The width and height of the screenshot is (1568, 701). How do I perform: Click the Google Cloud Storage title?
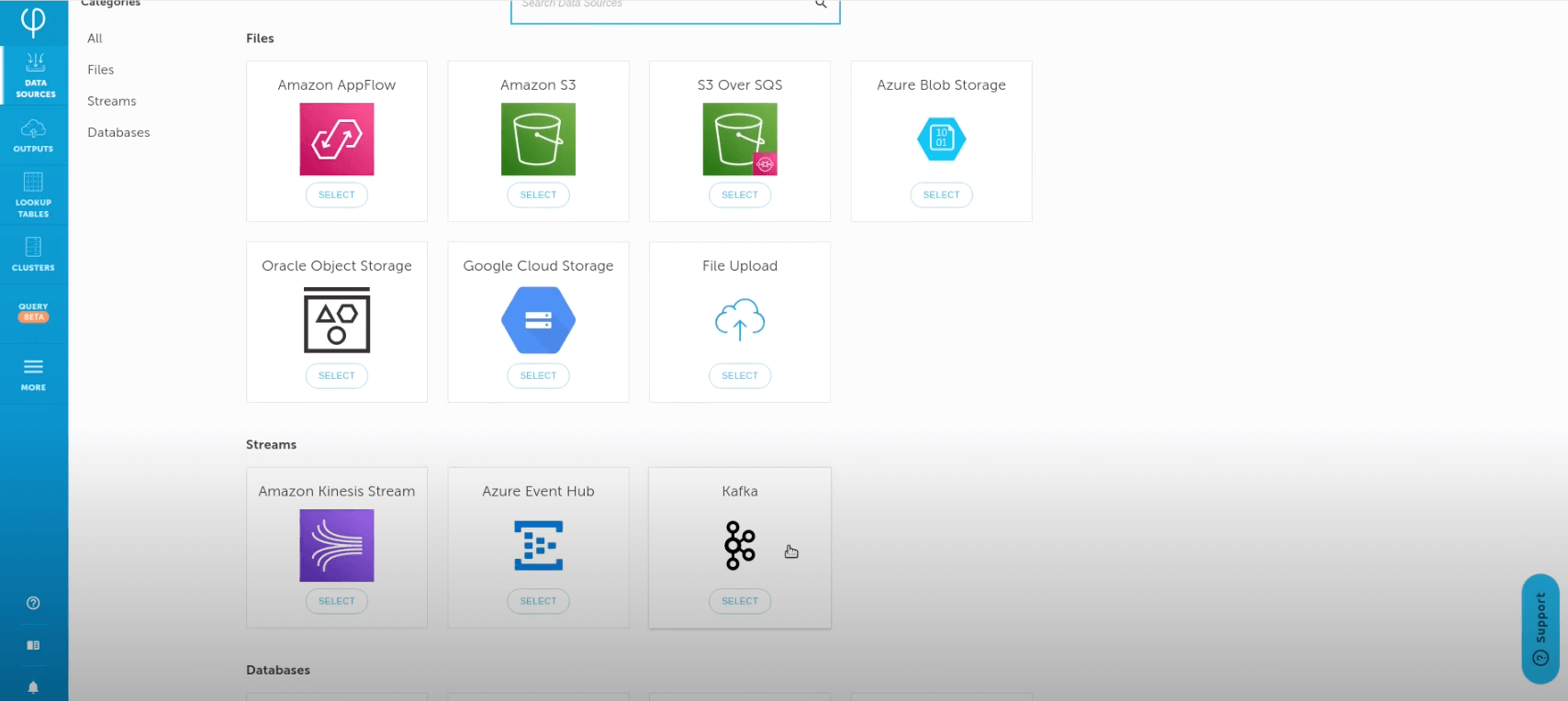(x=538, y=265)
